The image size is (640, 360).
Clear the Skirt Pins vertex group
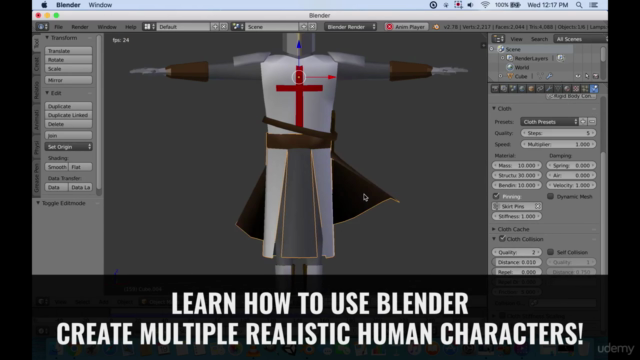538,206
